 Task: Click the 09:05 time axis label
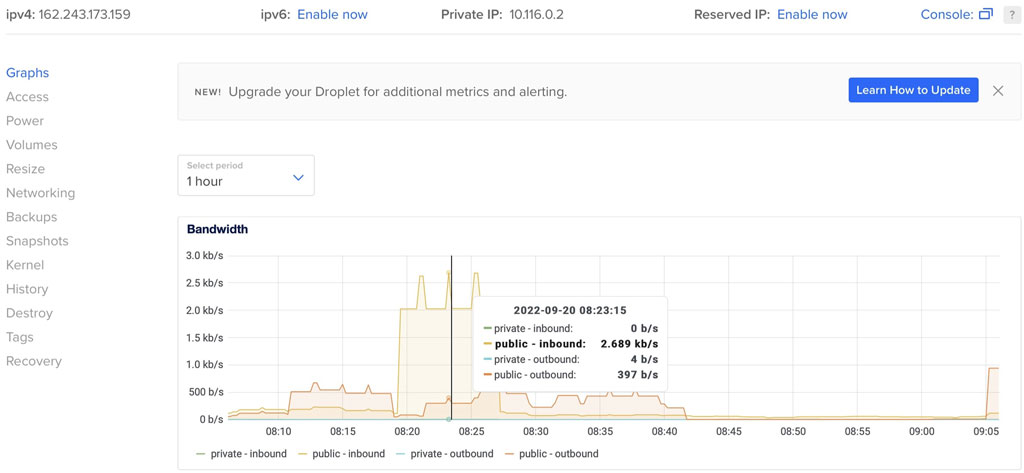click(986, 432)
